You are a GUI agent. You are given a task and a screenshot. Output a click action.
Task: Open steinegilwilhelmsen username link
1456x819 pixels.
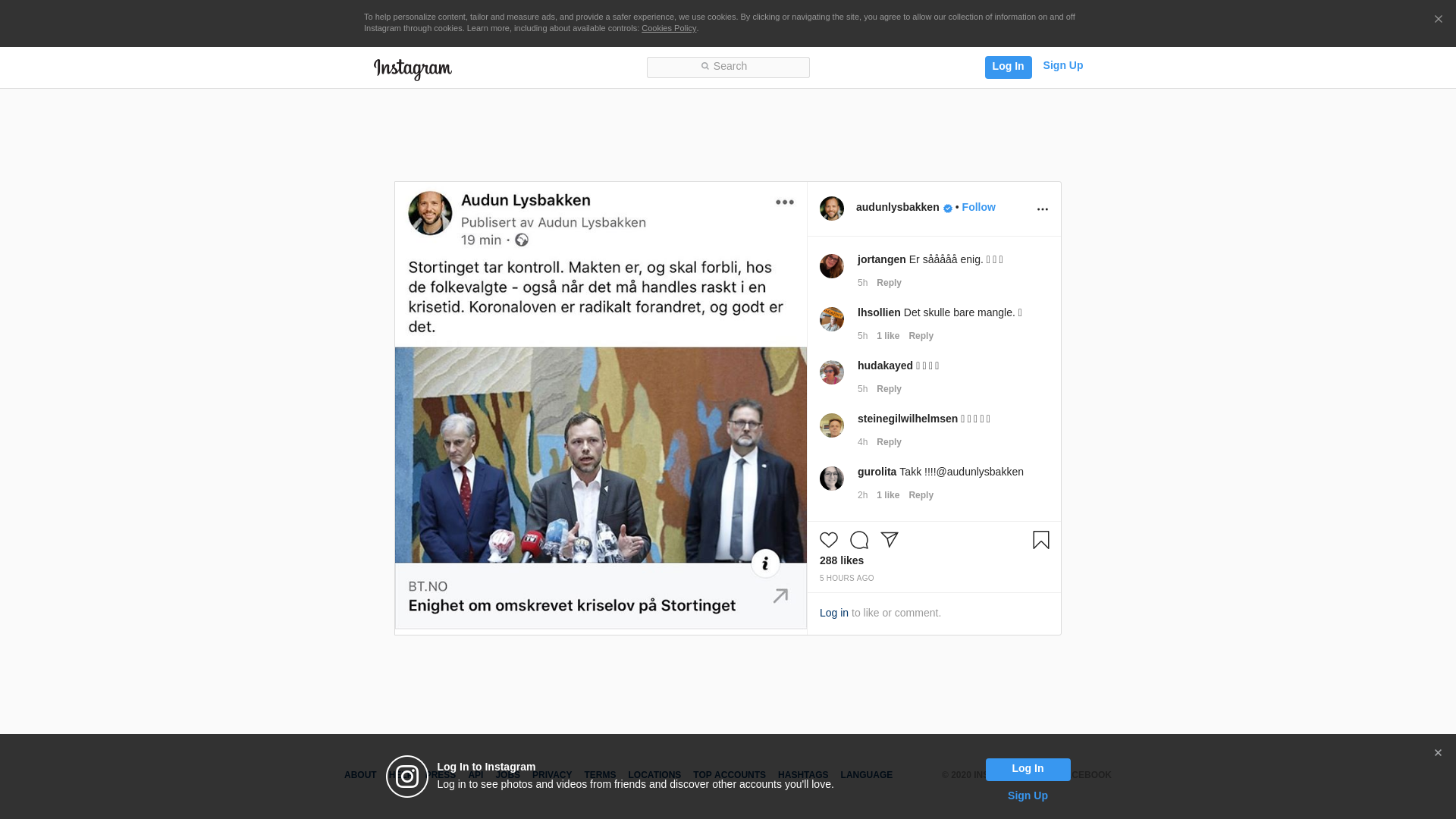click(907, 419)
